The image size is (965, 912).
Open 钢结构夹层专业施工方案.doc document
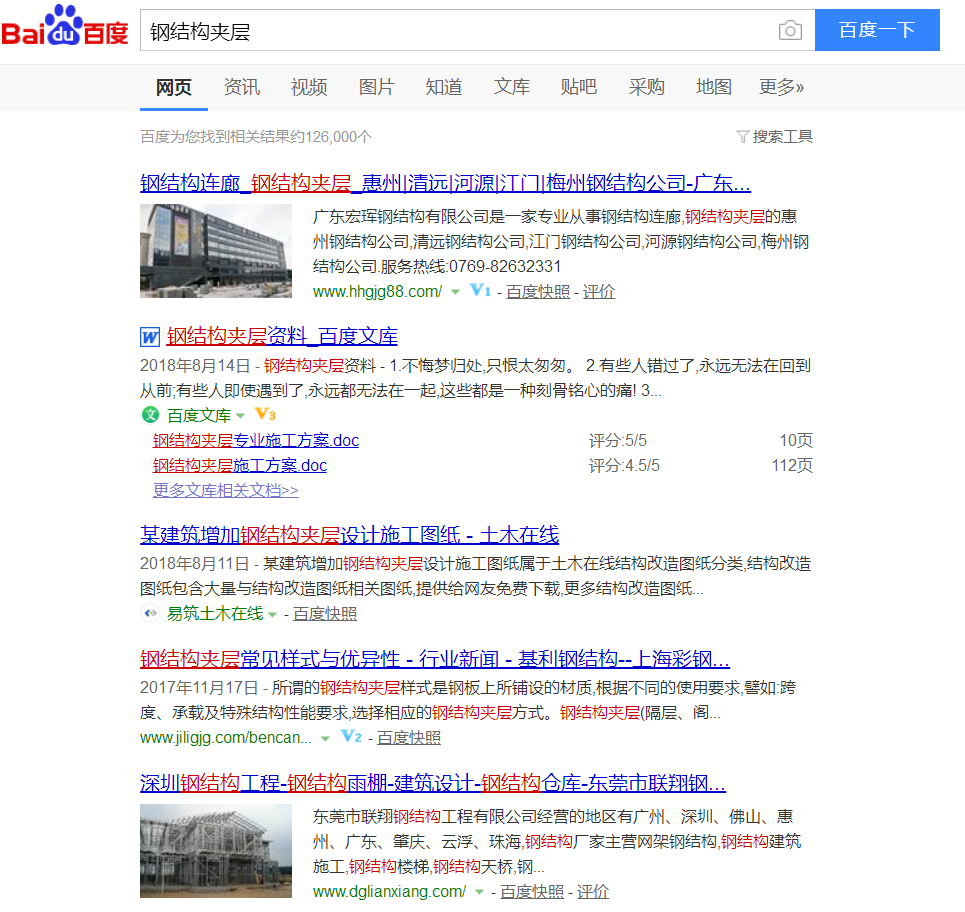[x=255, y=440]
